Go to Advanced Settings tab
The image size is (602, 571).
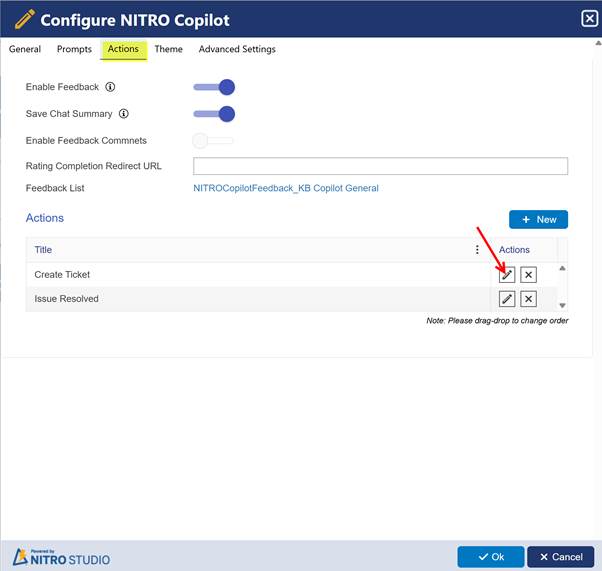point(237,49)
